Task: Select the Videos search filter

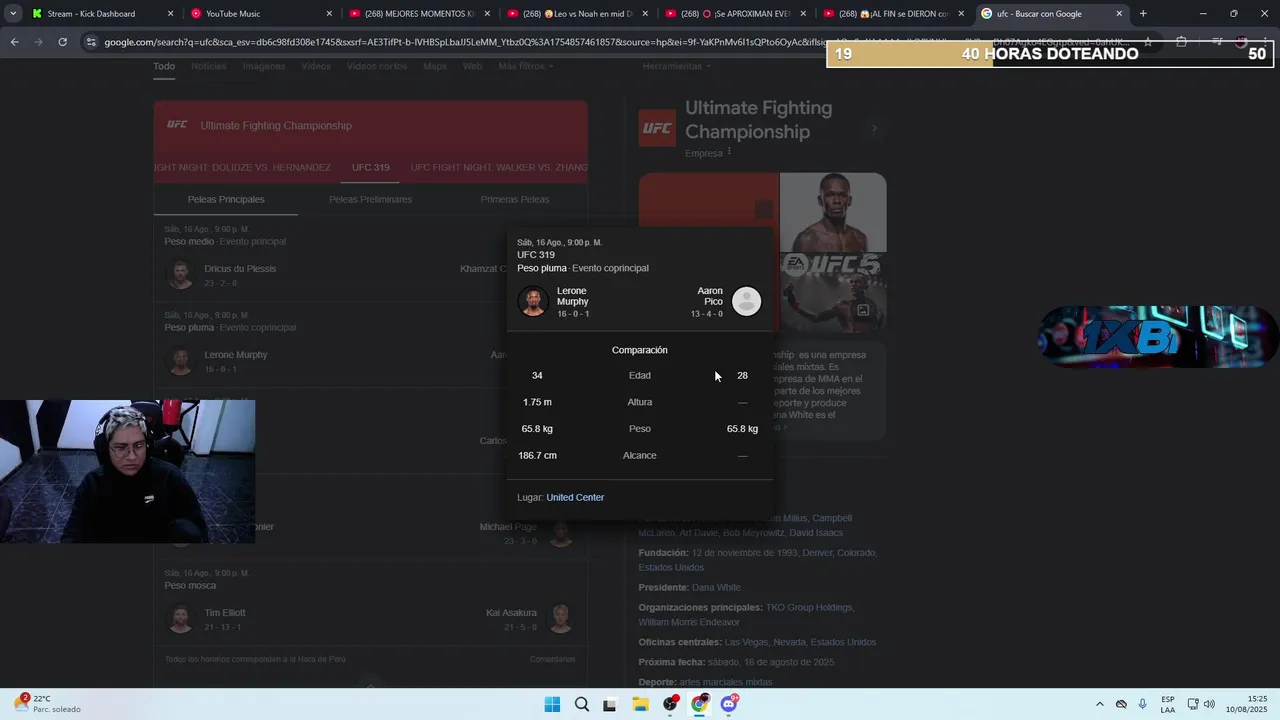Action: [x=316, y=66]
